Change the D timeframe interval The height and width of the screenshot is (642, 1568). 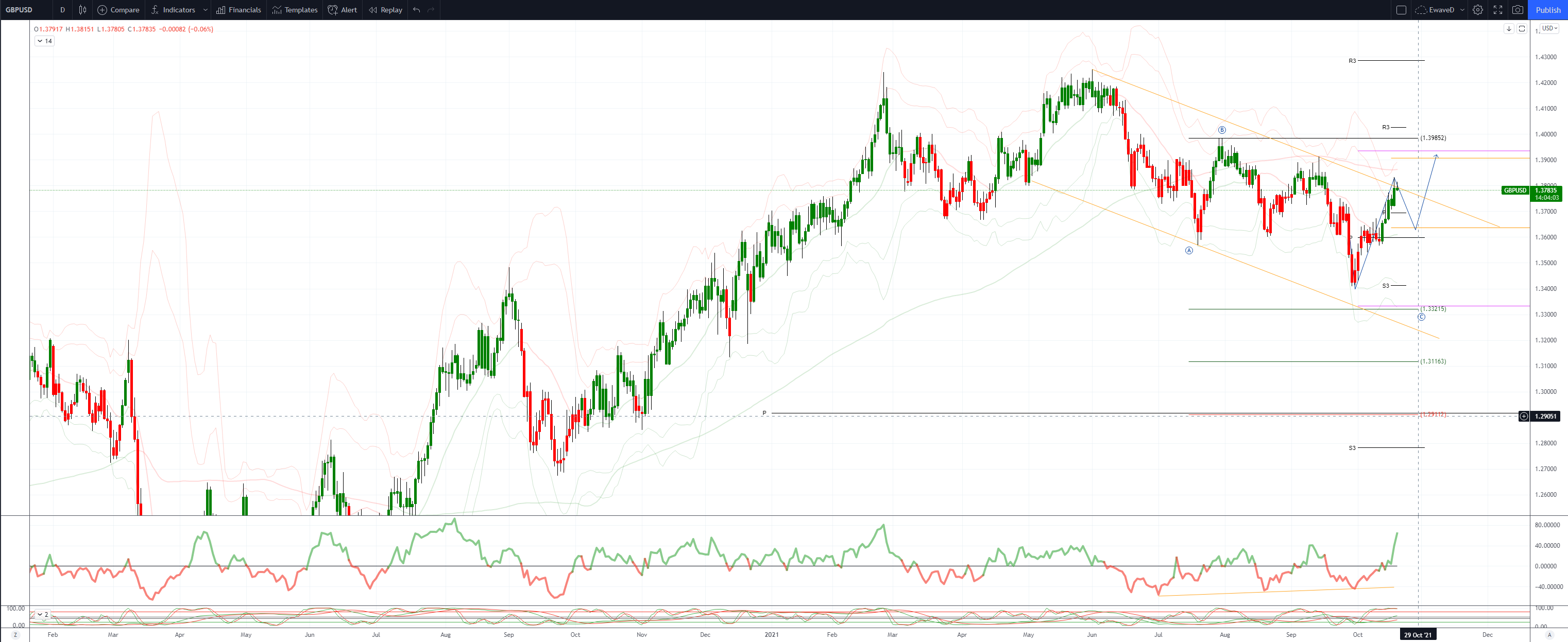click(x=62, y=10)
